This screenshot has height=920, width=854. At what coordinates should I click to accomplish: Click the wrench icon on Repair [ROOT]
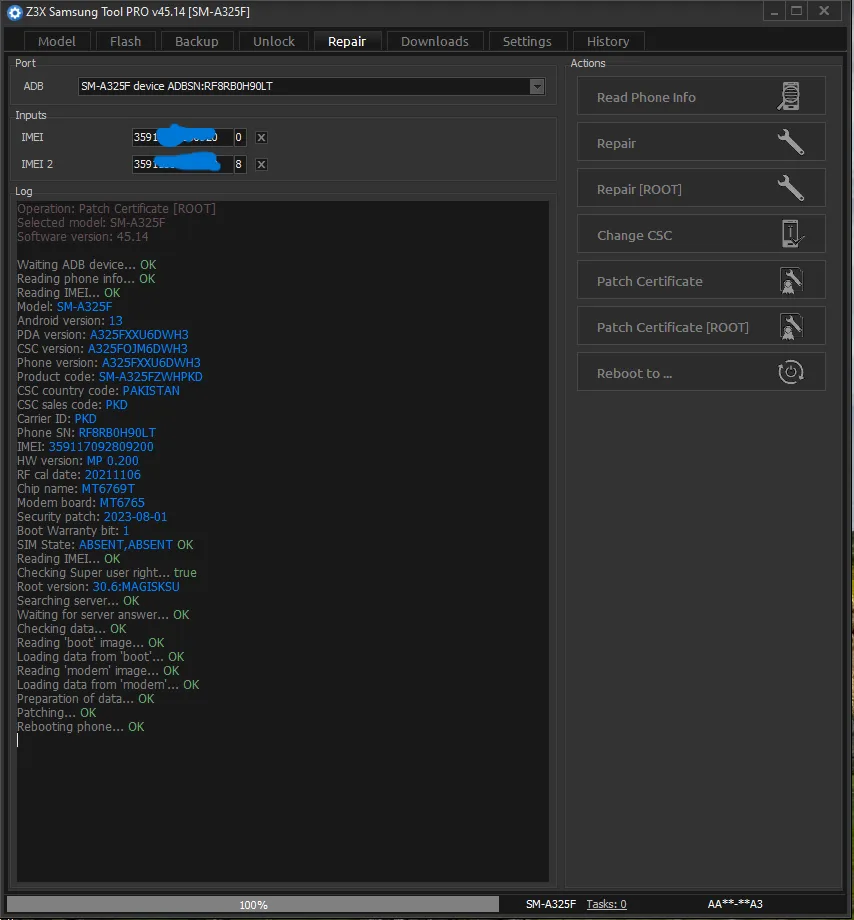(790, 189)
